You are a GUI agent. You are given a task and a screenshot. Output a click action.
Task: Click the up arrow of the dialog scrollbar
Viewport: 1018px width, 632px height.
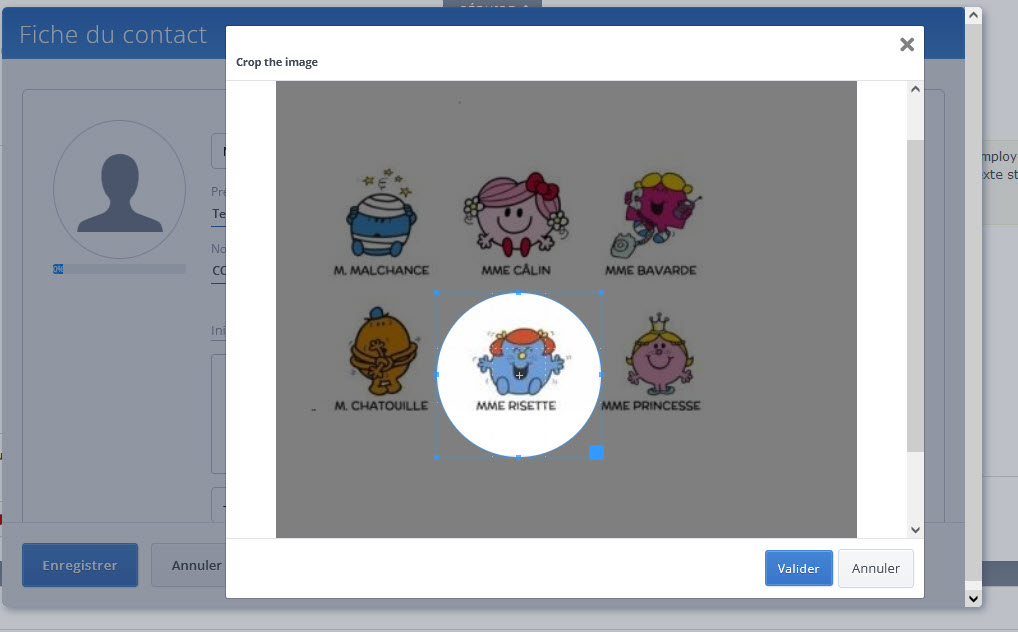[x=915, y=89]
